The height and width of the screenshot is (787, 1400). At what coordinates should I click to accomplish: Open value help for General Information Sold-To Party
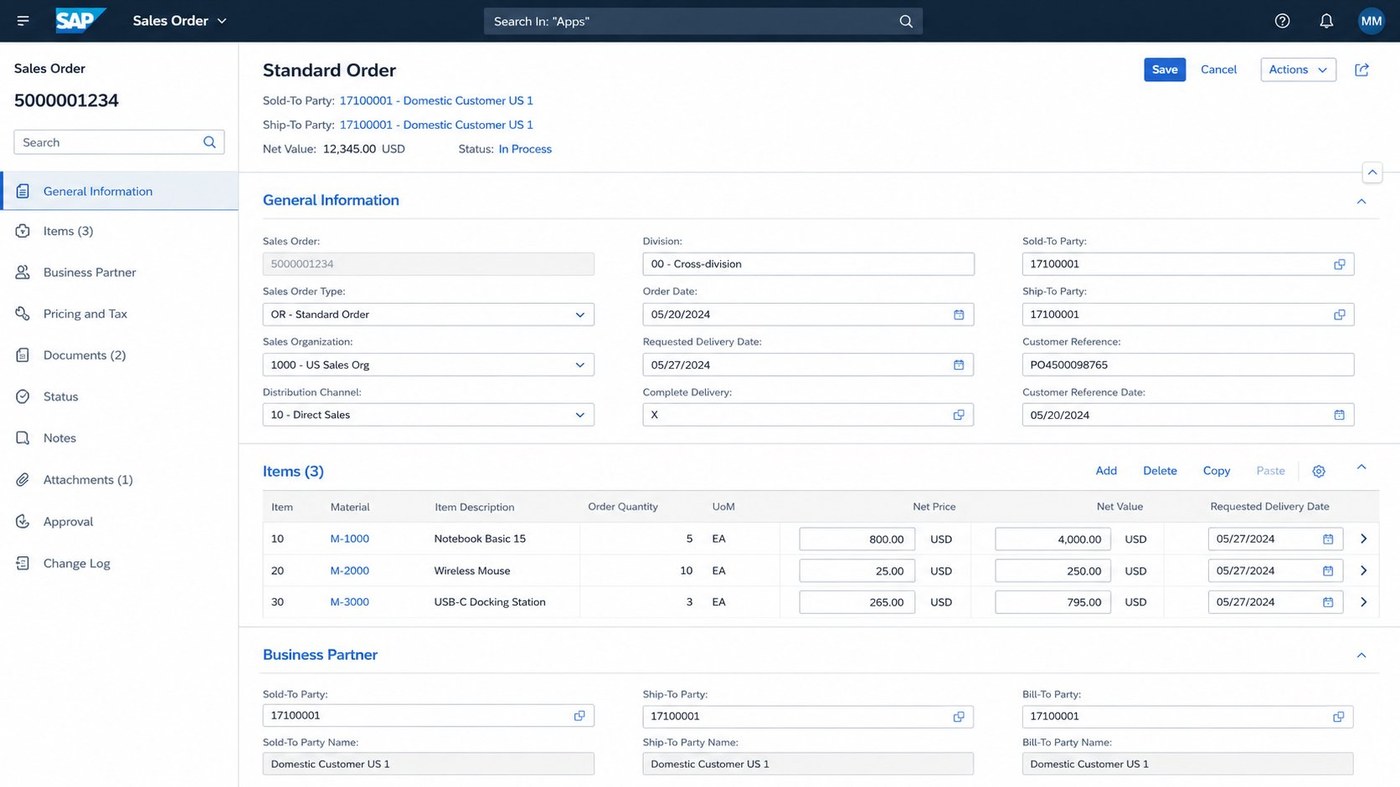click(x=1339, y=264)
